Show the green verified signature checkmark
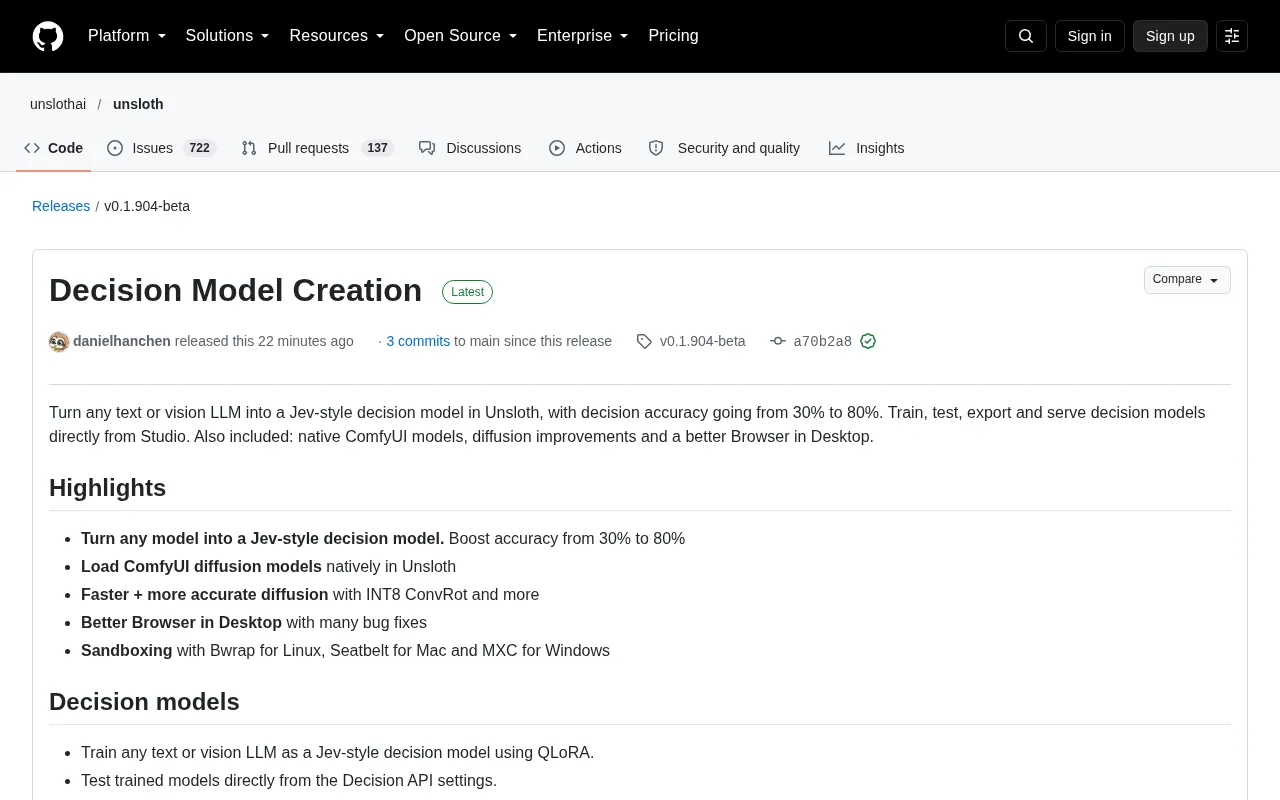 pos(868,342)
